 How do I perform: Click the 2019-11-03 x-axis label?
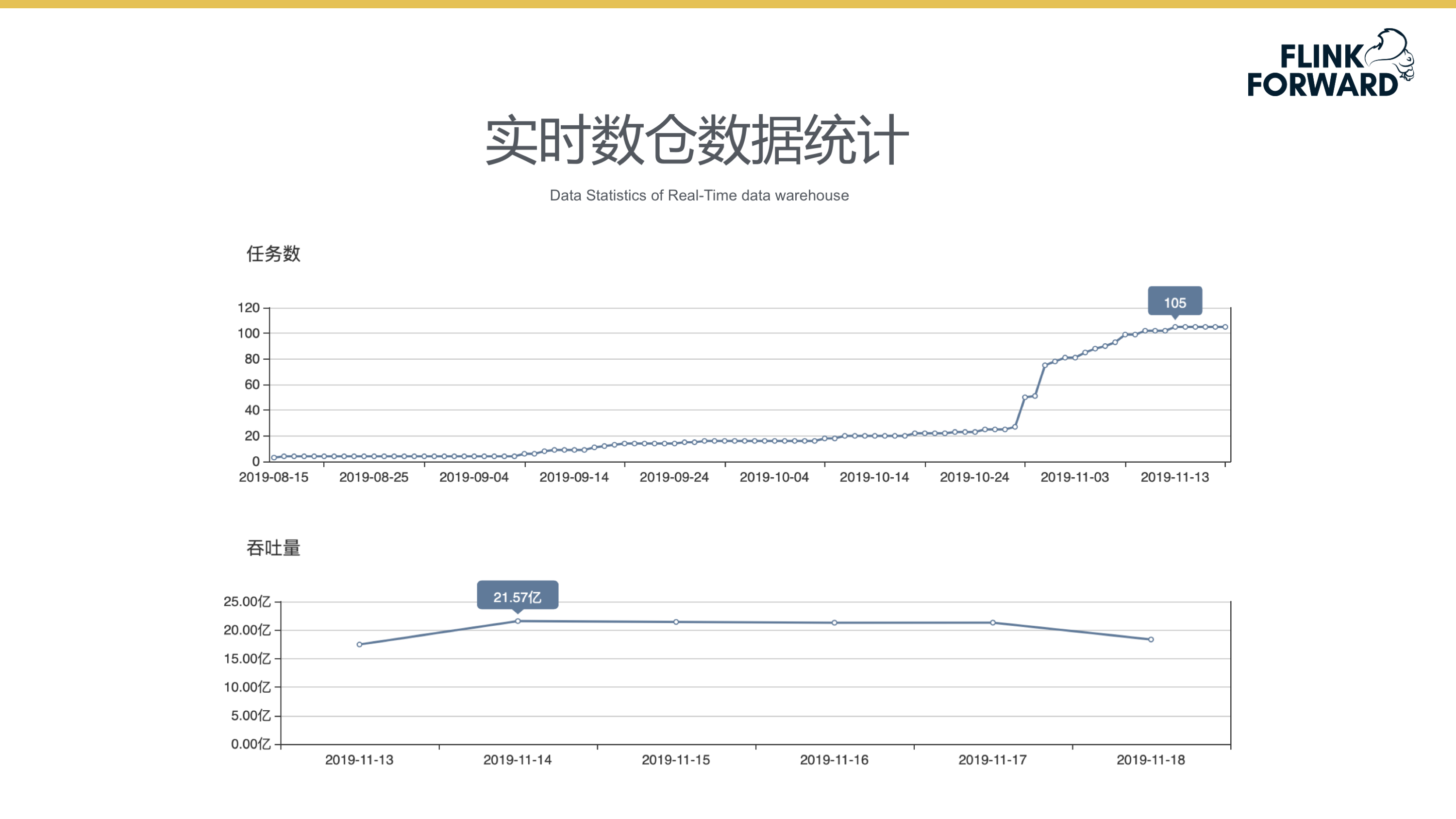pyautogui.click(x=1074, y=477)
